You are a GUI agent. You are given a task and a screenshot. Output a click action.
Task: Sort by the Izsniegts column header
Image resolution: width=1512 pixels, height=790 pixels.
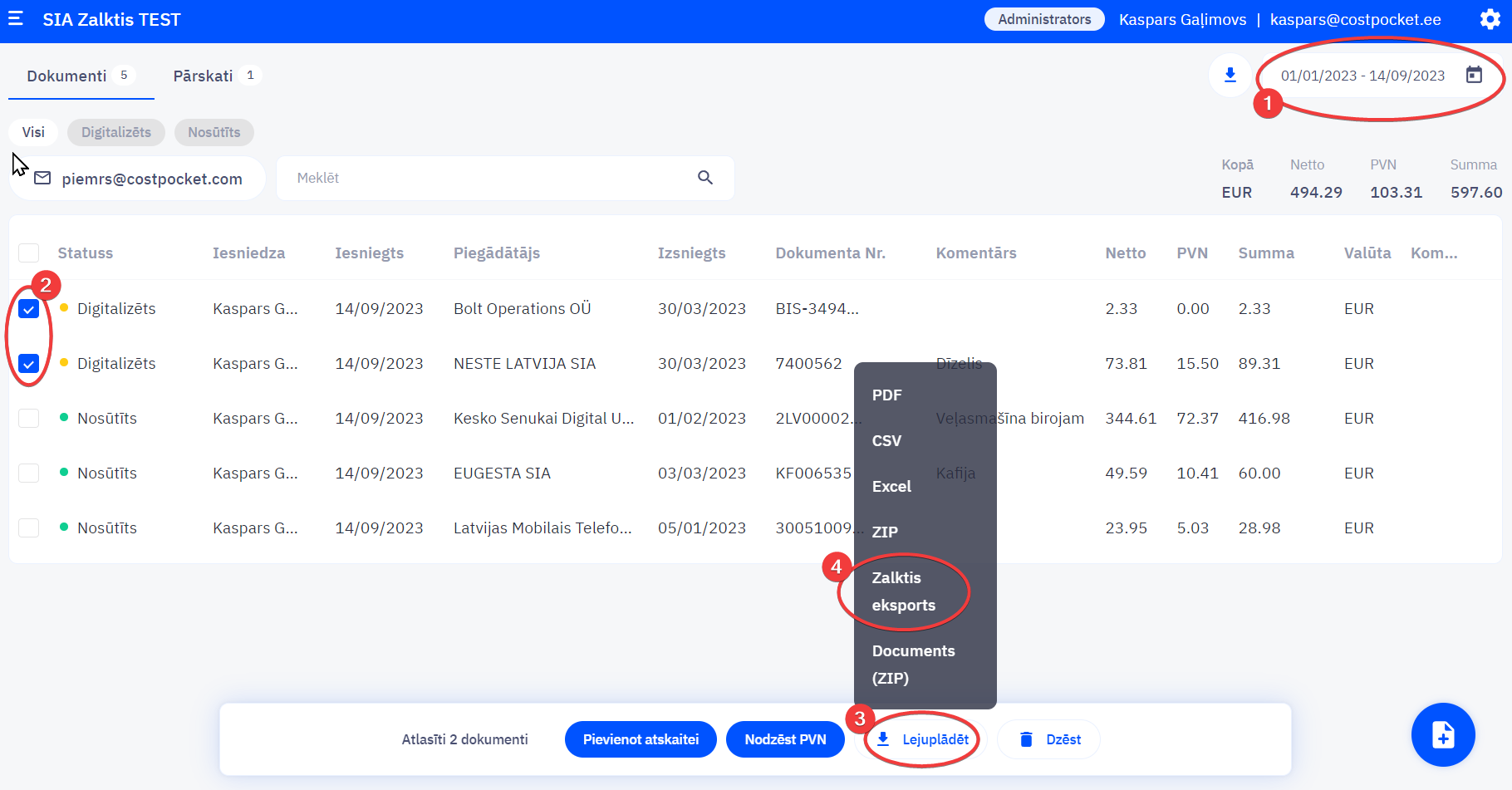[691, 253]
